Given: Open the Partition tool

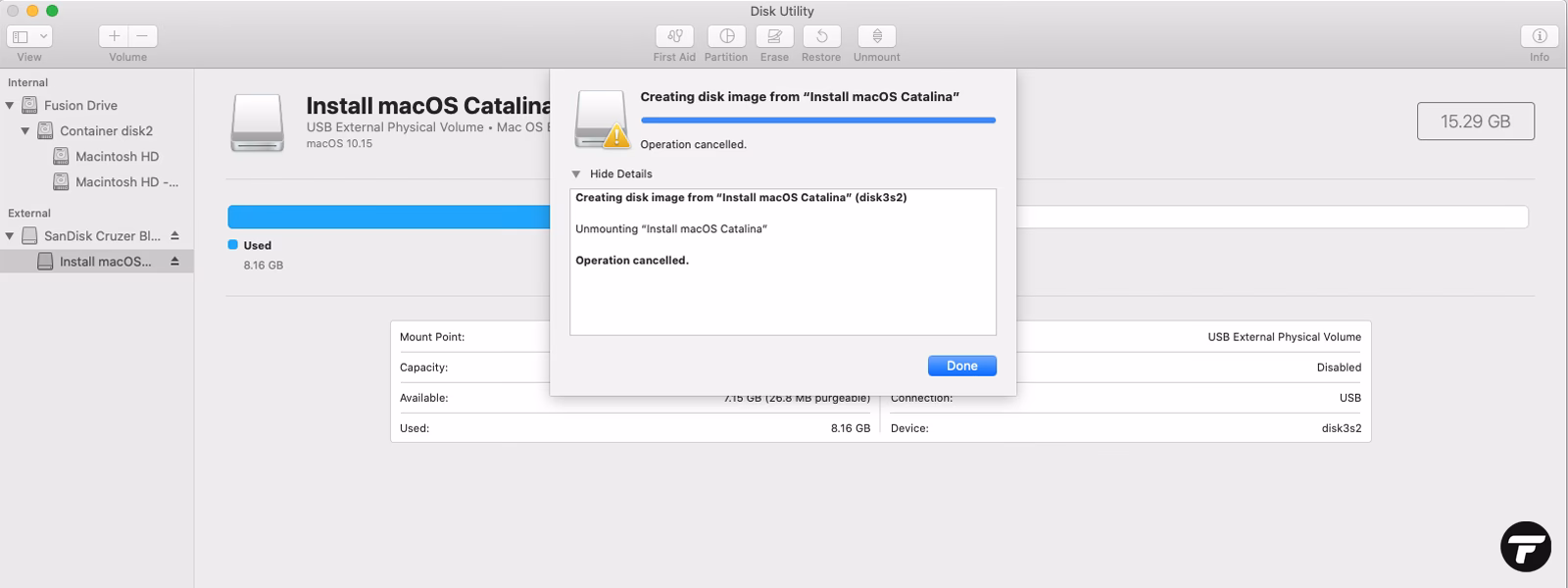Looking at the screenshot, I should (726, 36).
